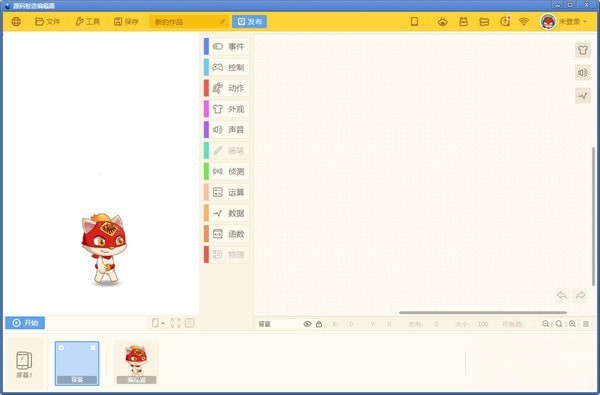This screenshot has width=600, height=395.
Task: Toggle sprite visibility eye icon
Action: (307, 324)
